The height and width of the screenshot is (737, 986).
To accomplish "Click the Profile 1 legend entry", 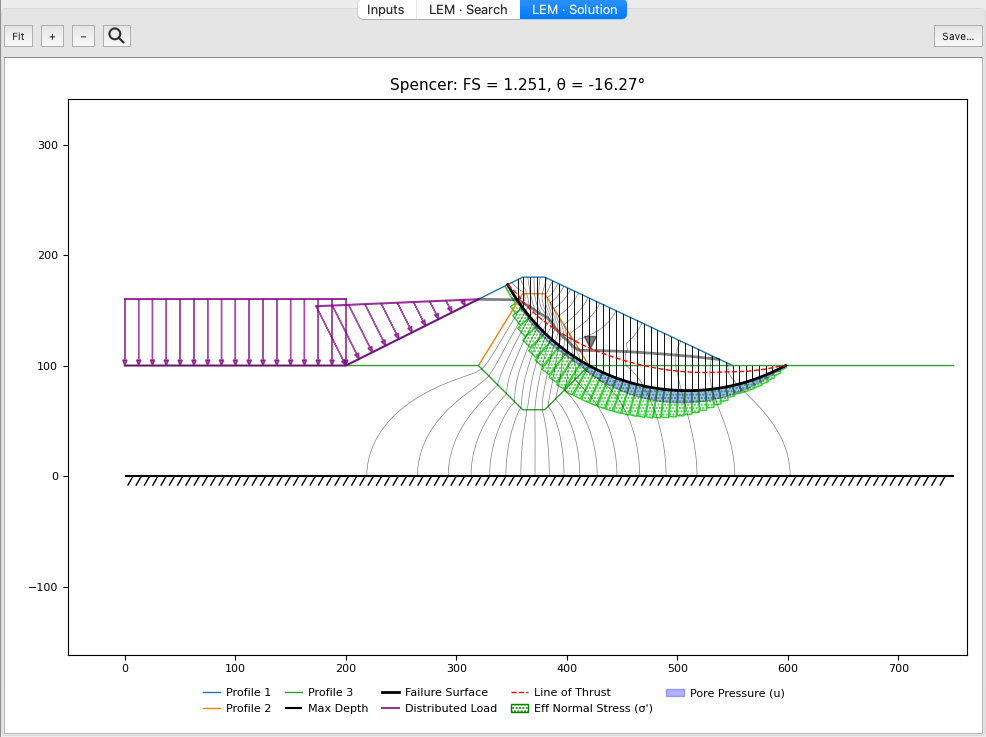I will [x=237, y=692].
